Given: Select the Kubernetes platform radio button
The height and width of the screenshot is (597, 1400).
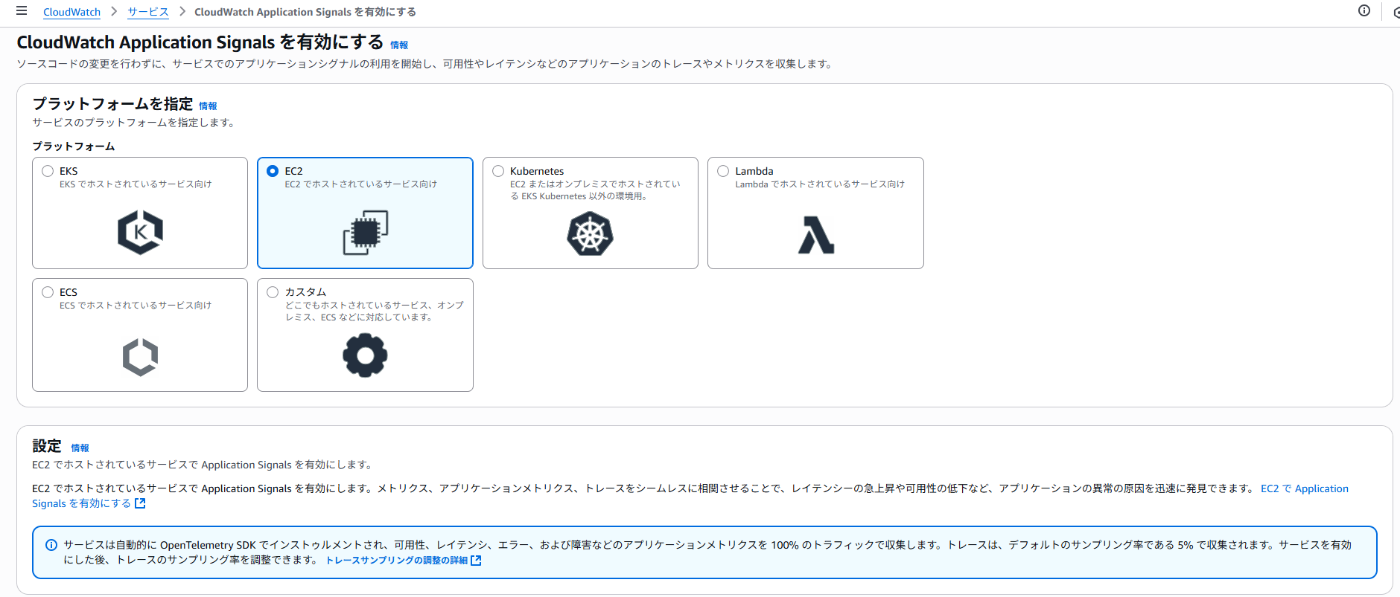Looking at the screenshot, I should point(498,171).
